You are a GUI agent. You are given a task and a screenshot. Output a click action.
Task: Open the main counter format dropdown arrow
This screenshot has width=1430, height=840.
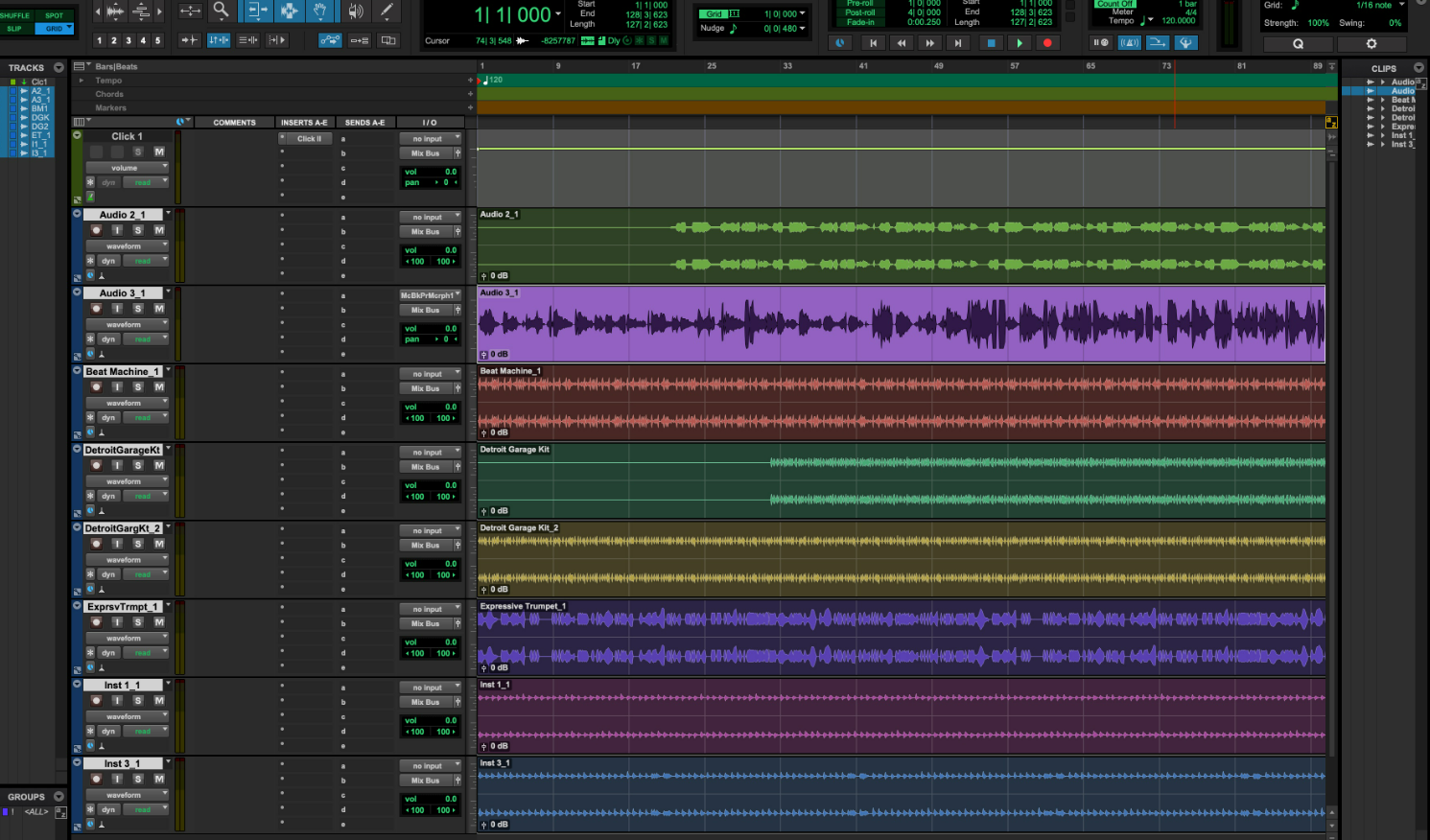click(558, 14)
